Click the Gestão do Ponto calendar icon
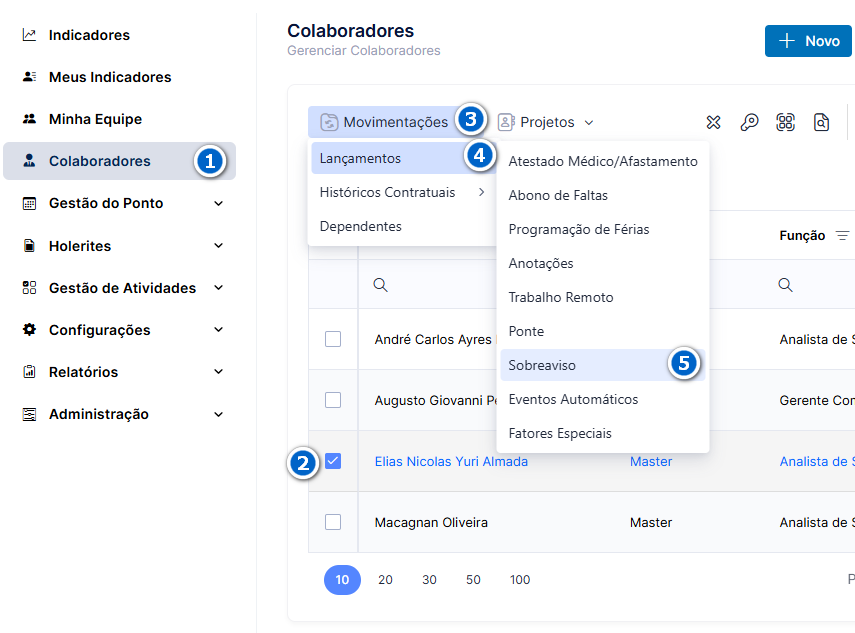The height and width of the screenshot is (633, 855). click(x=29, y=203)
